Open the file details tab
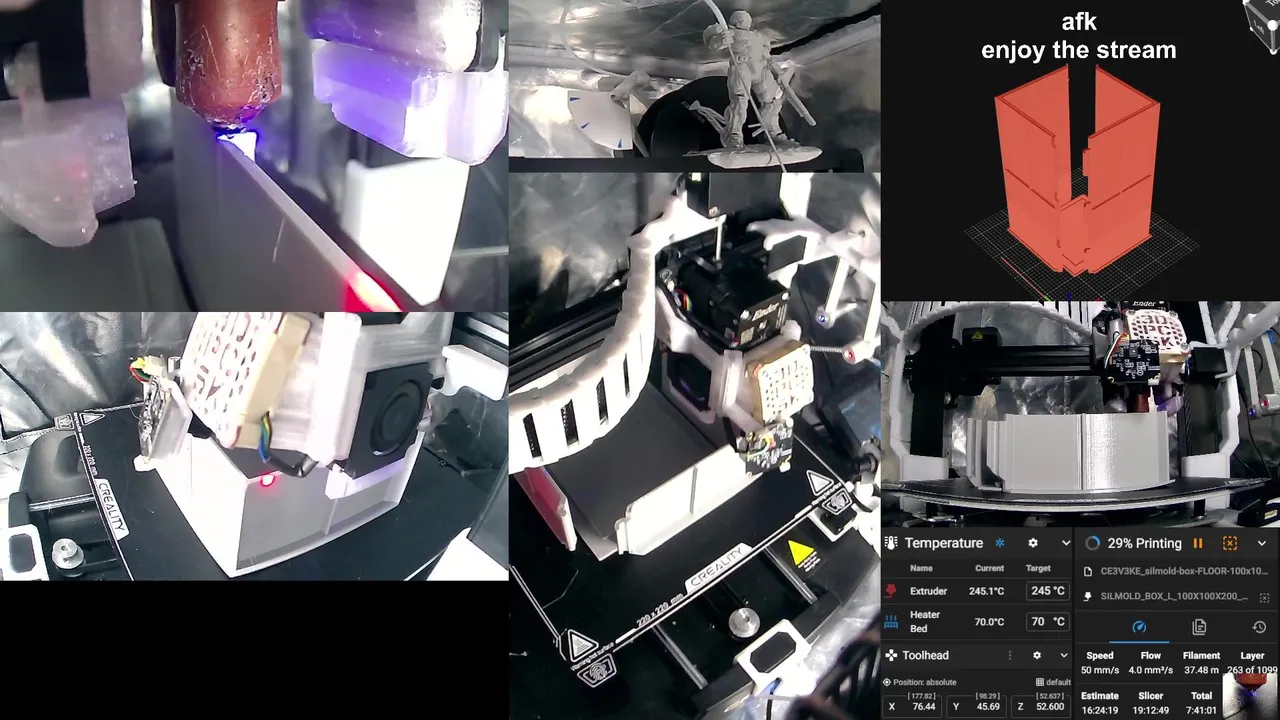The width and height of the screenshot is (1280, 720). click(1199, 627)
